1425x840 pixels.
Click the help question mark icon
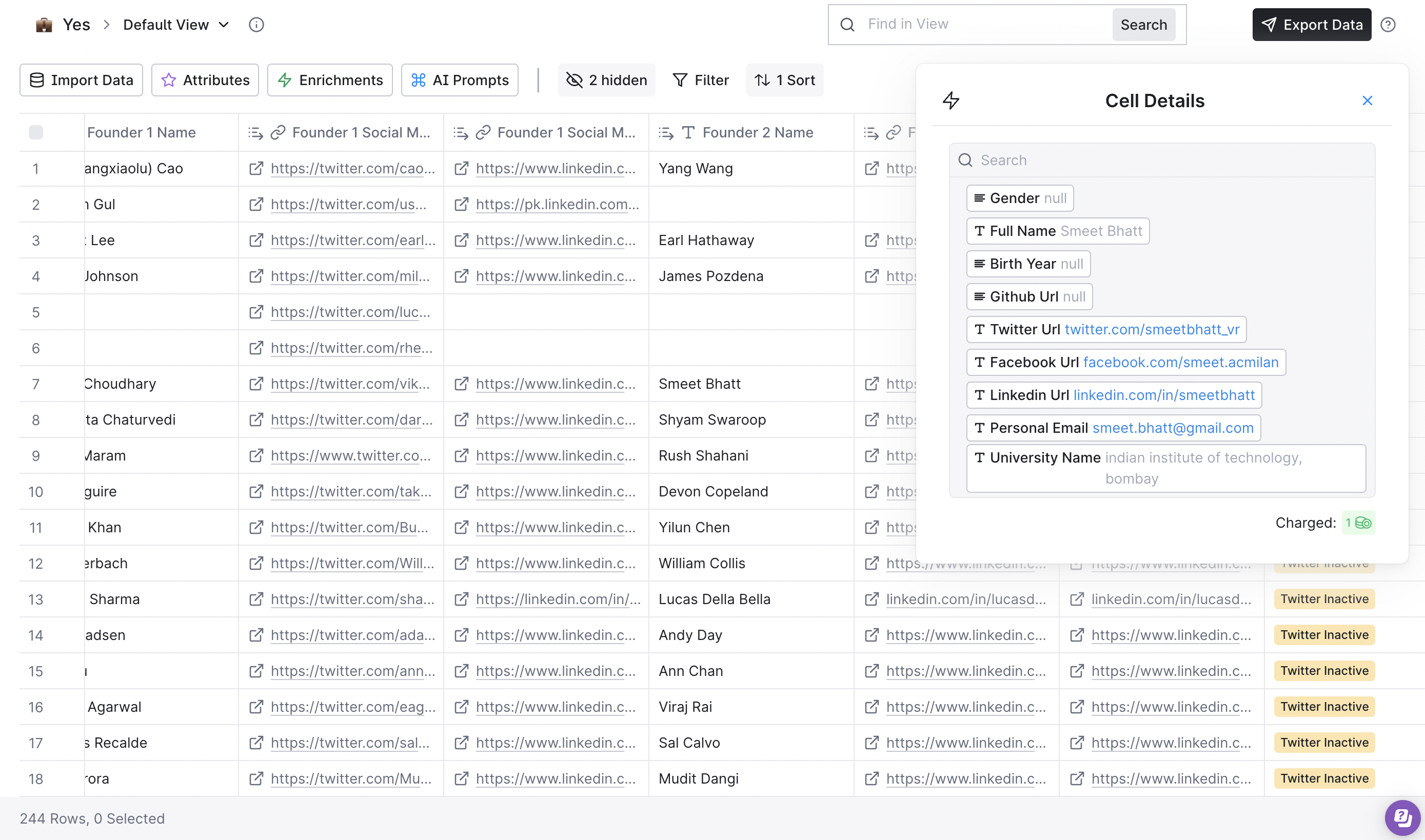[x=1388, y=25]
